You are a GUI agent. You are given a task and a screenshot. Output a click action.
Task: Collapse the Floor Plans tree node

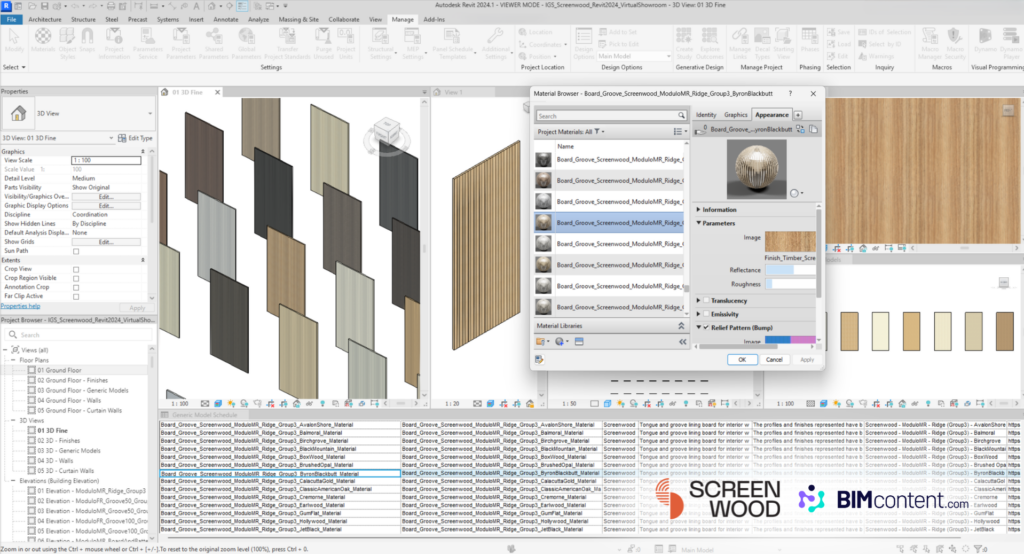(13, 360)
